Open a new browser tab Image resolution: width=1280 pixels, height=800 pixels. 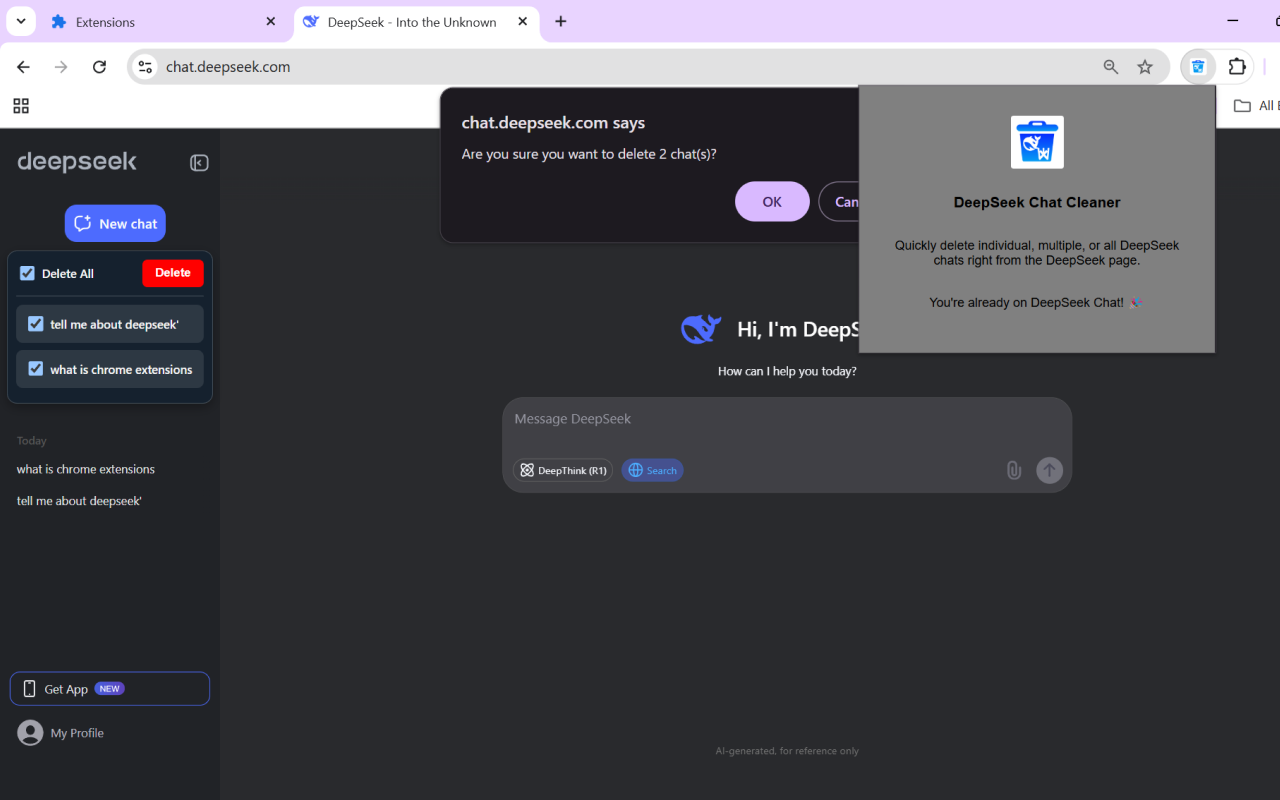click(561, 22)
